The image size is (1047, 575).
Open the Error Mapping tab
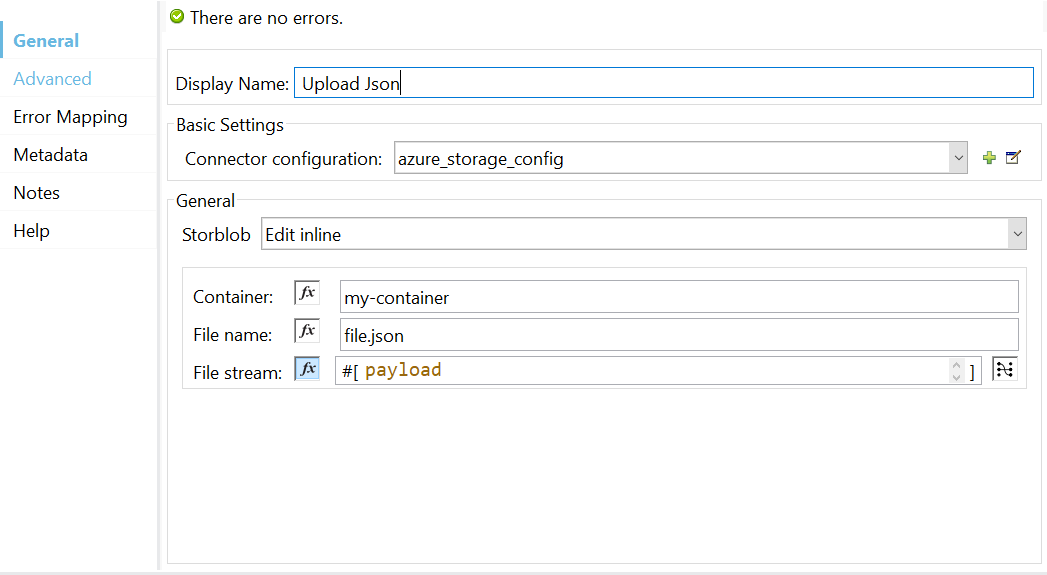pos(70,117)
